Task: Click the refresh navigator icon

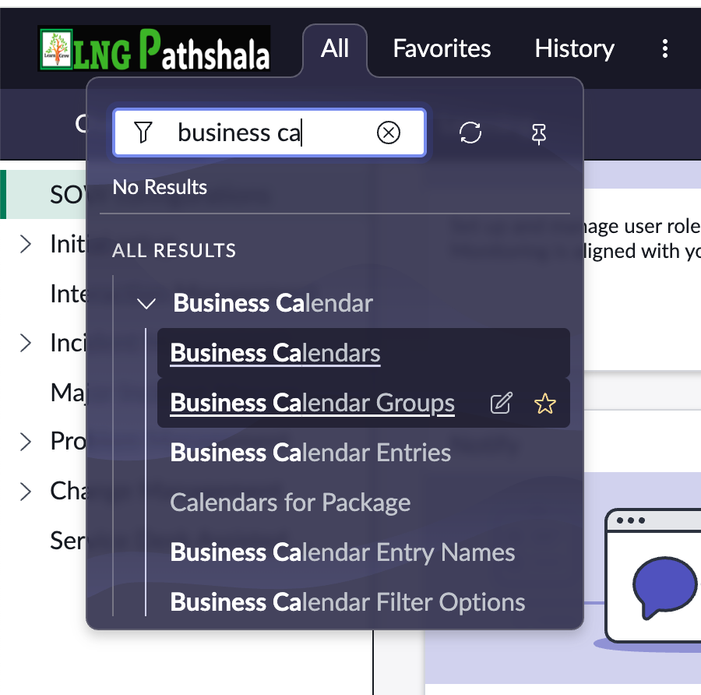Action: click(x=471, y=133)
